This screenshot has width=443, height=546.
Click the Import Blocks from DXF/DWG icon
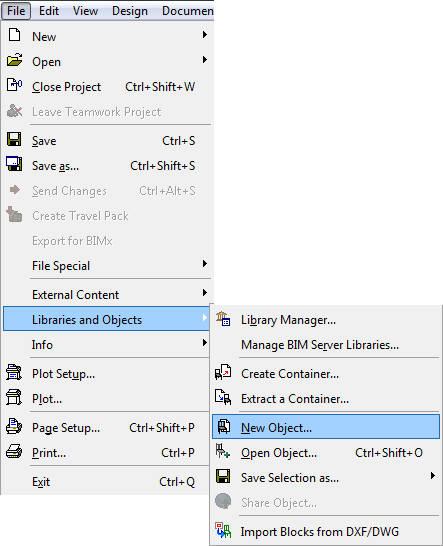[x=223, y=531]
